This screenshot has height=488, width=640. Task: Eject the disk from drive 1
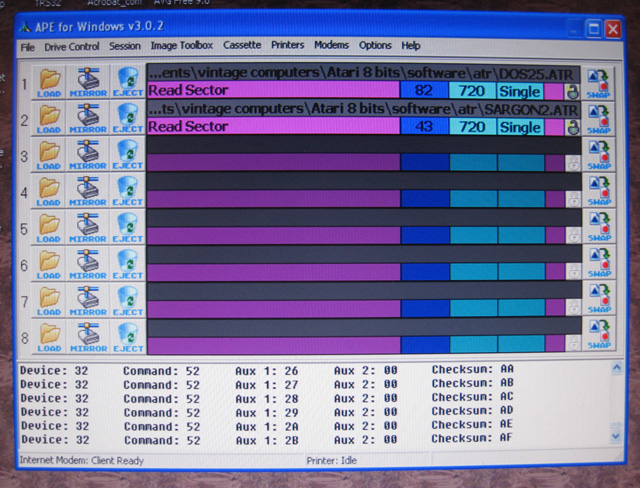pos(127,83)
